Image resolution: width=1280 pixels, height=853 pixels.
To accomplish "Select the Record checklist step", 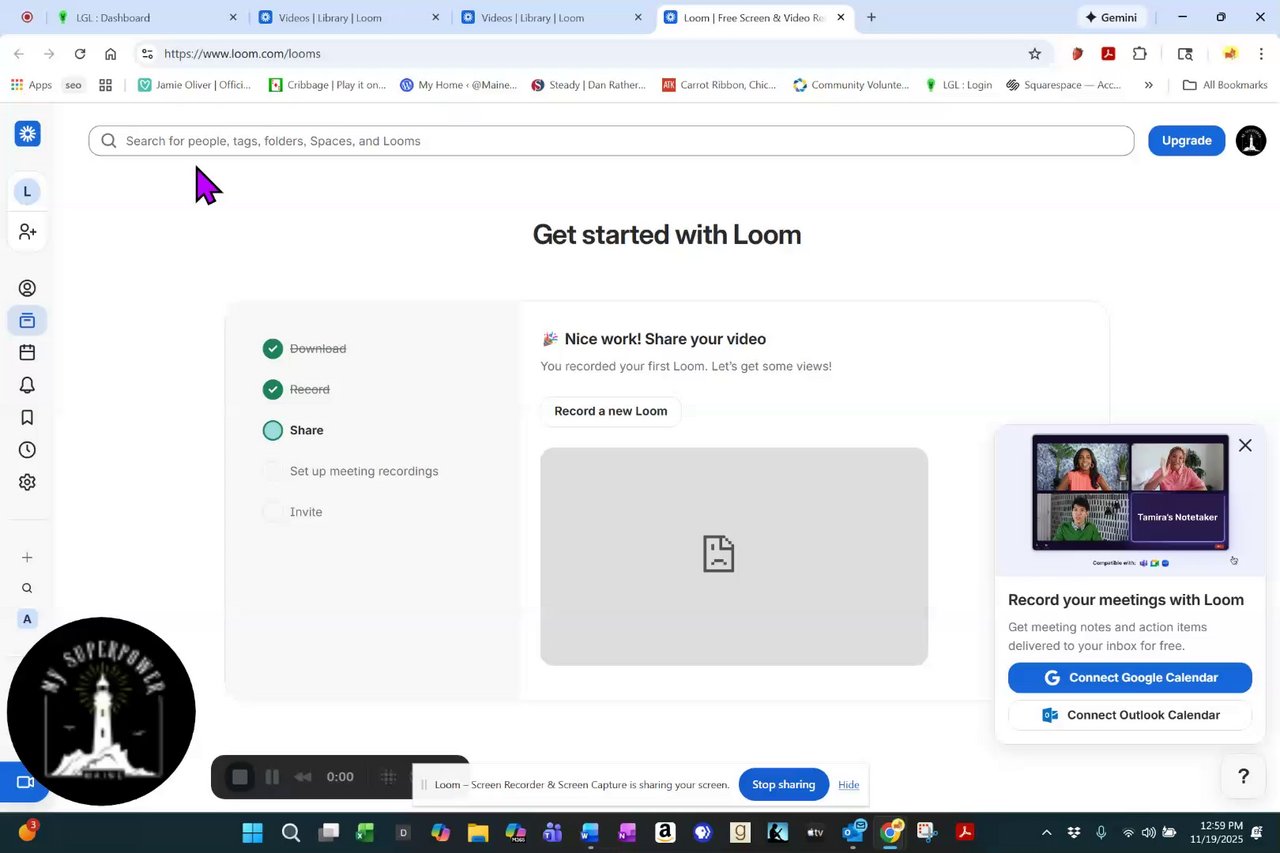I will coord(296,390).
